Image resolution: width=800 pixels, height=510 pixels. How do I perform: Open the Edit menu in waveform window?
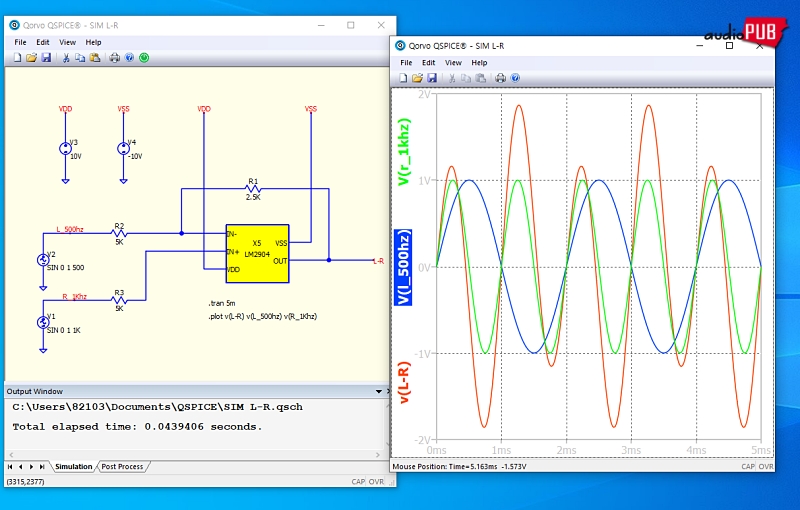(x=428, y=62)
